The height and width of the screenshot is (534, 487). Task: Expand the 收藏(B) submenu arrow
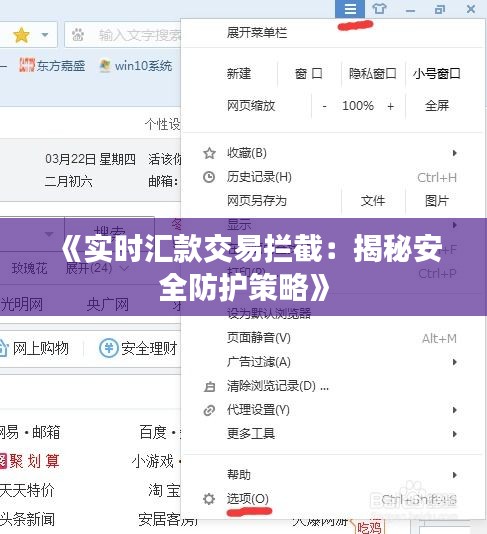(454, 153)
